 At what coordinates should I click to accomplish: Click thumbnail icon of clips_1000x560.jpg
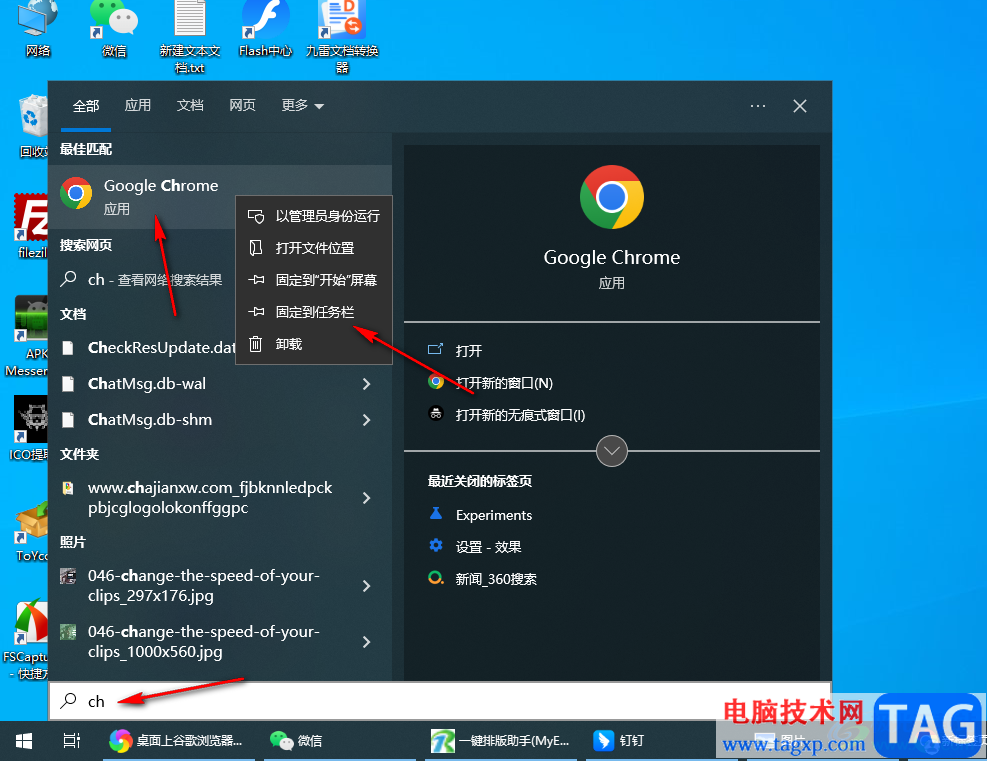coord(68,632)
